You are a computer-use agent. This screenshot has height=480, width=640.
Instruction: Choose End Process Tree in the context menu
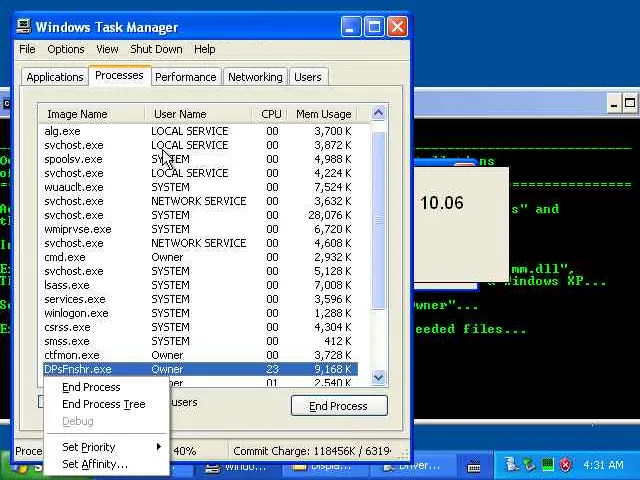coord(107,404)
